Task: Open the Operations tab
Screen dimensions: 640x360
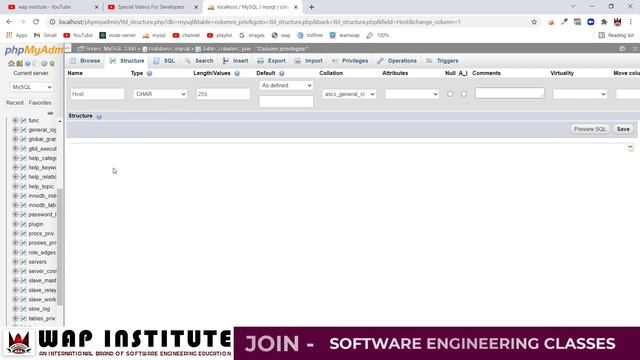Action: click(397, 61)
